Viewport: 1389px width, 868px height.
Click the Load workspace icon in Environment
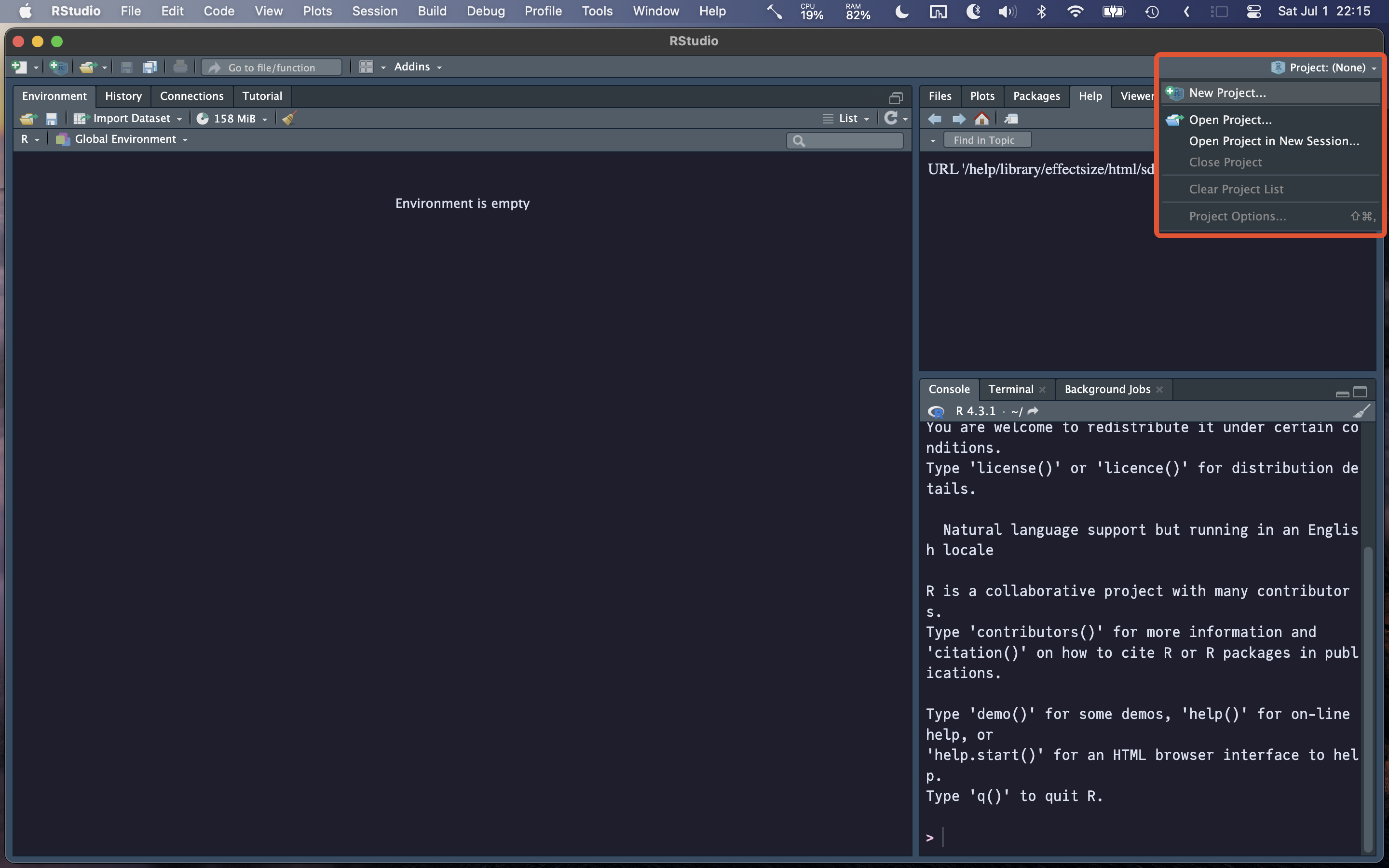(28, 119)
